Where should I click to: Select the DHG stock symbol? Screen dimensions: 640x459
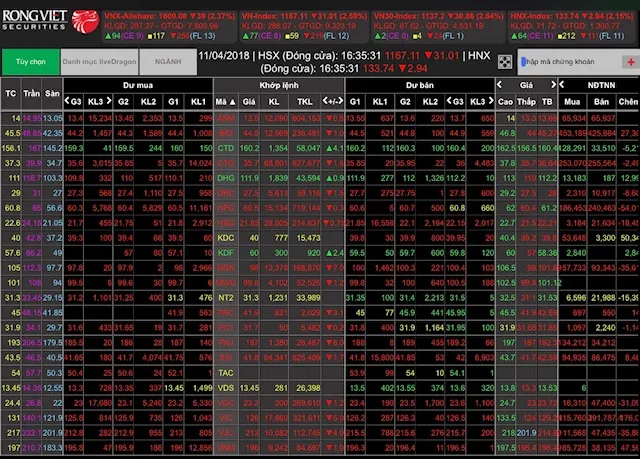[x=225, y=177]
